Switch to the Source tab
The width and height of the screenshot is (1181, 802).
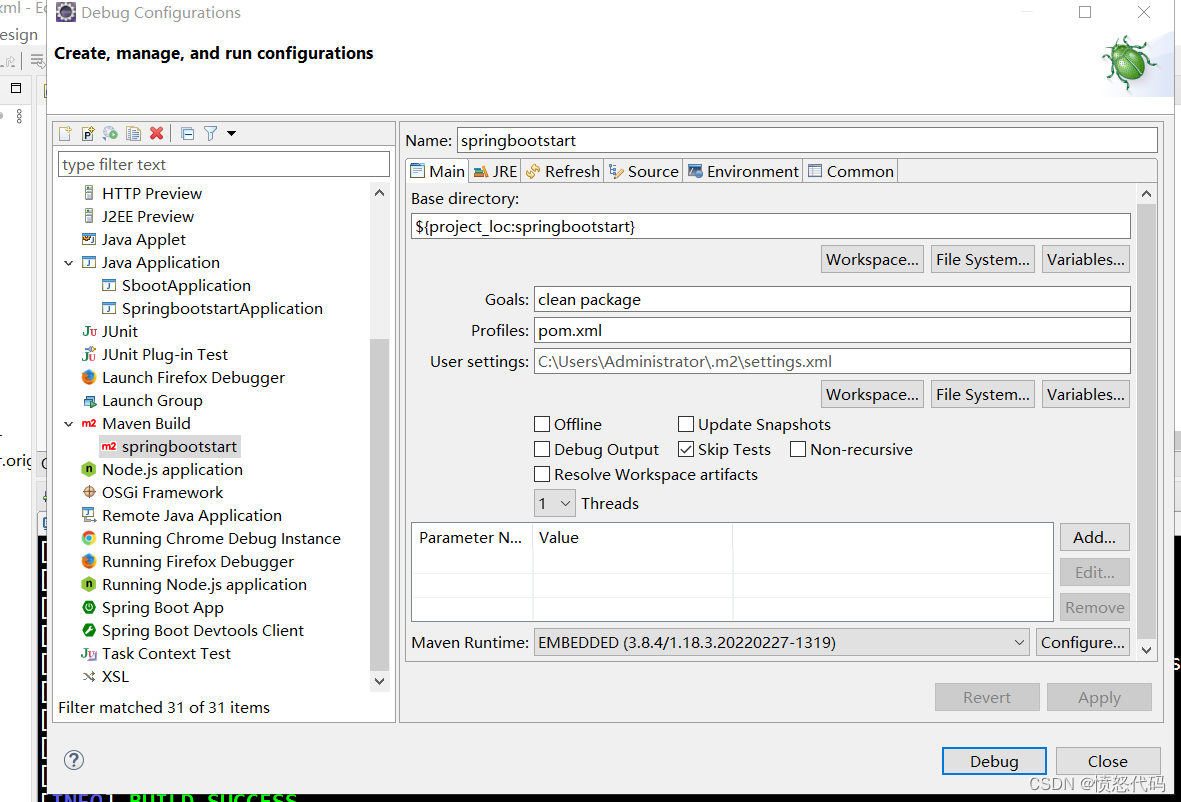coord(644,171)
